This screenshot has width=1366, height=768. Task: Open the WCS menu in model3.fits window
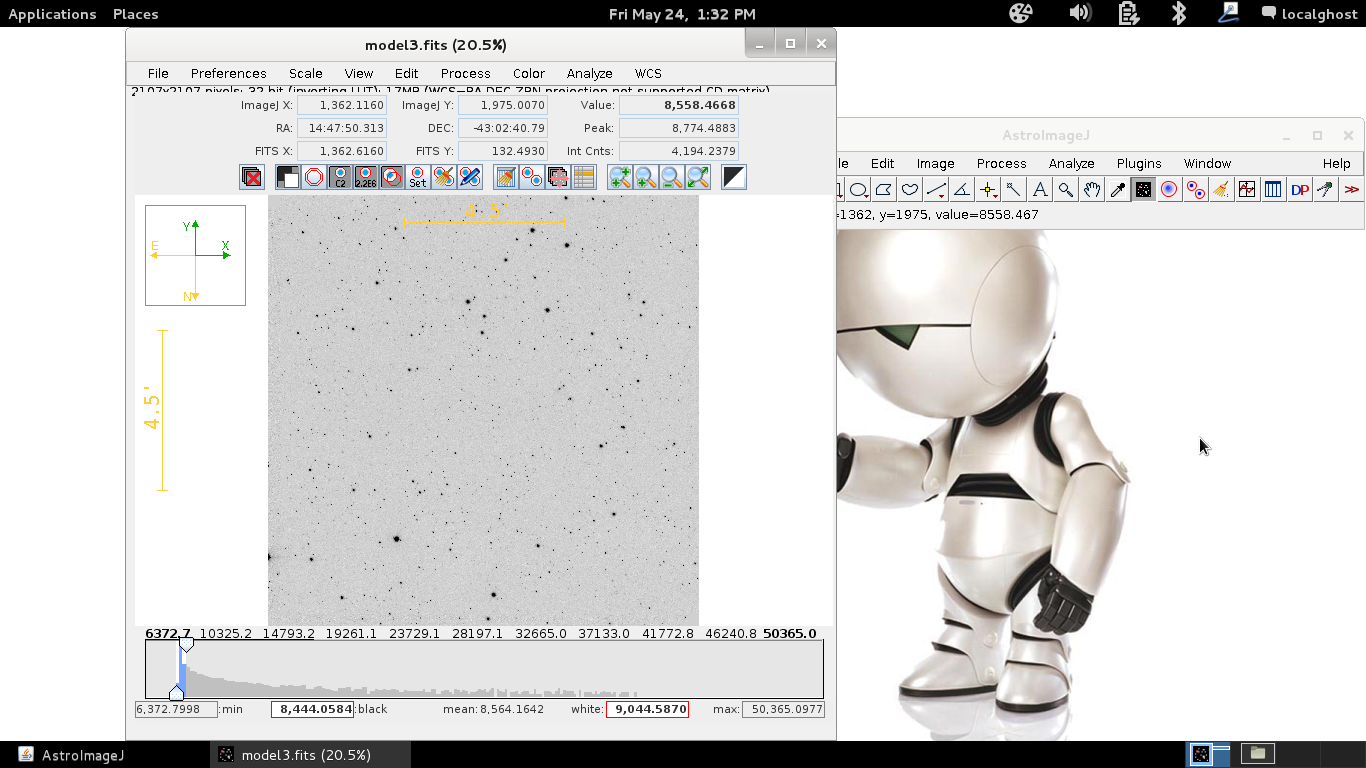click(x=648, y=73)
